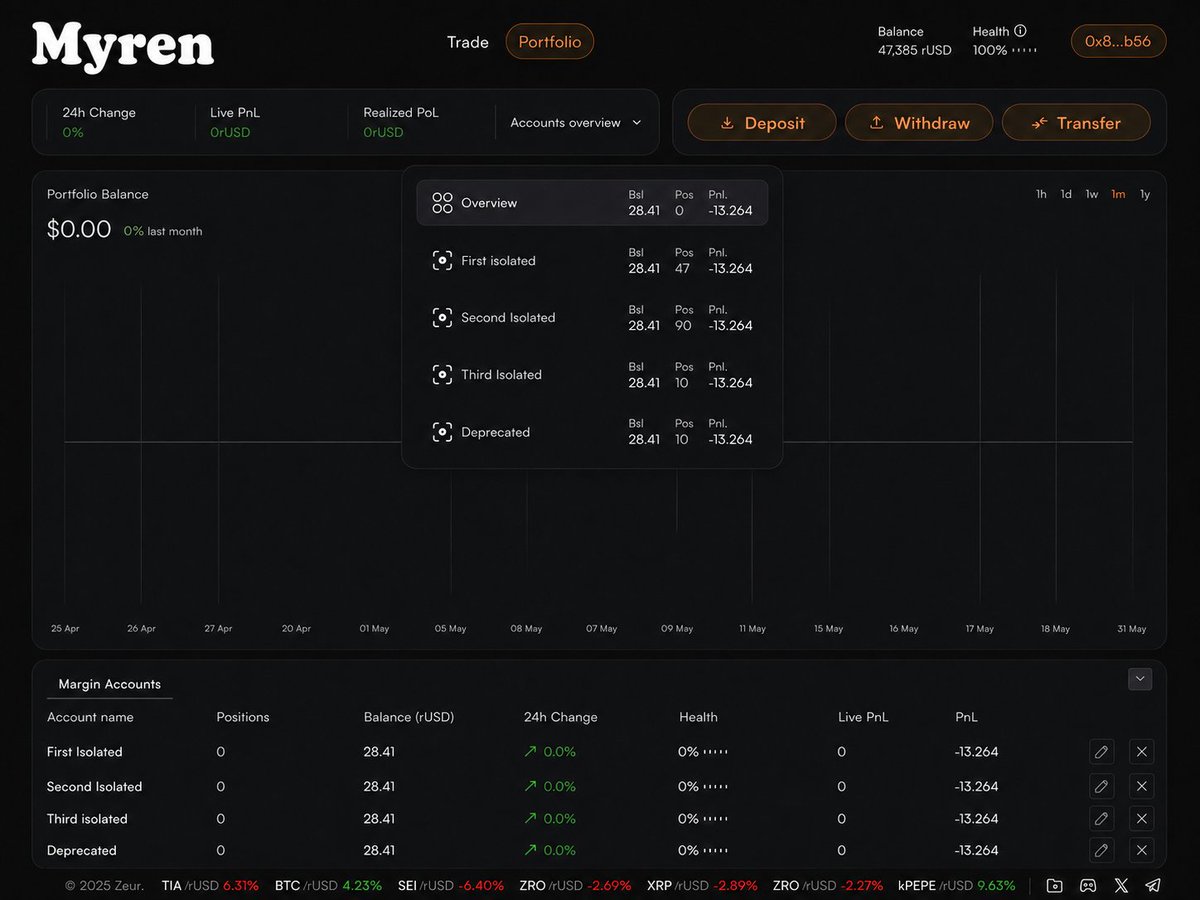Click the Second Isolated account name in table
The image size is (1200, 900).
(x=95, y=786)
